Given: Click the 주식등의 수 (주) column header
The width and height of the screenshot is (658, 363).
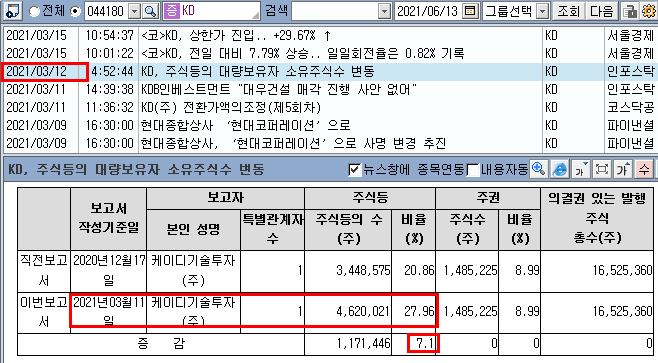Looking at the screenshot, I should [349, 229].
